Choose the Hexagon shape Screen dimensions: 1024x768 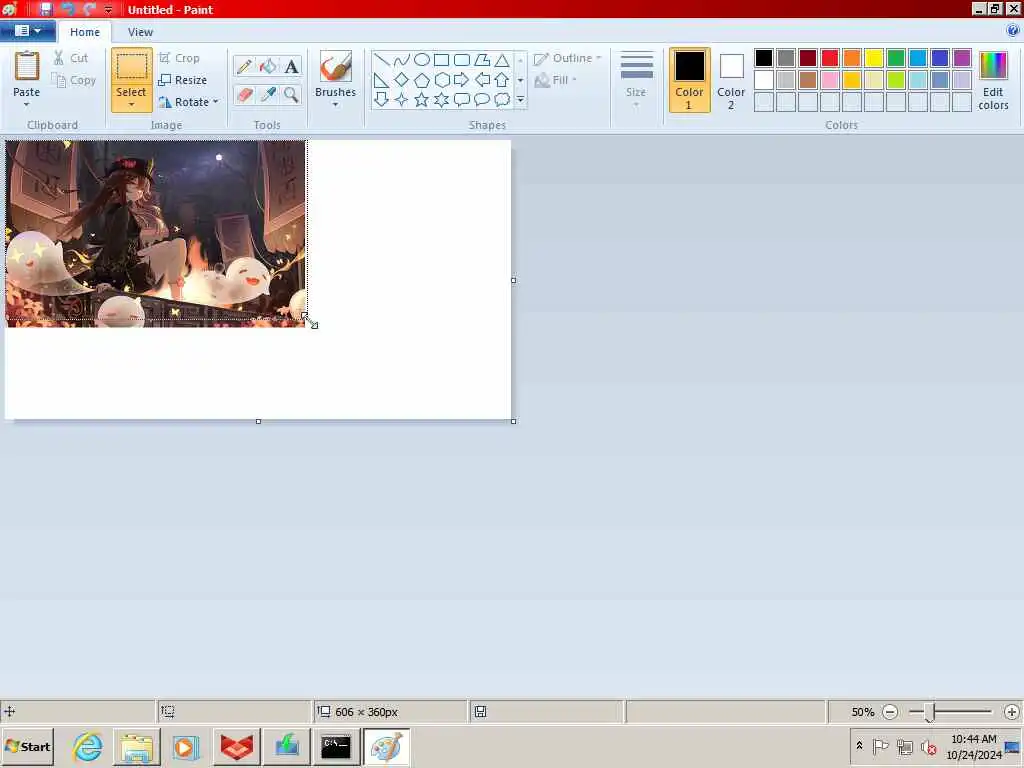441,80
